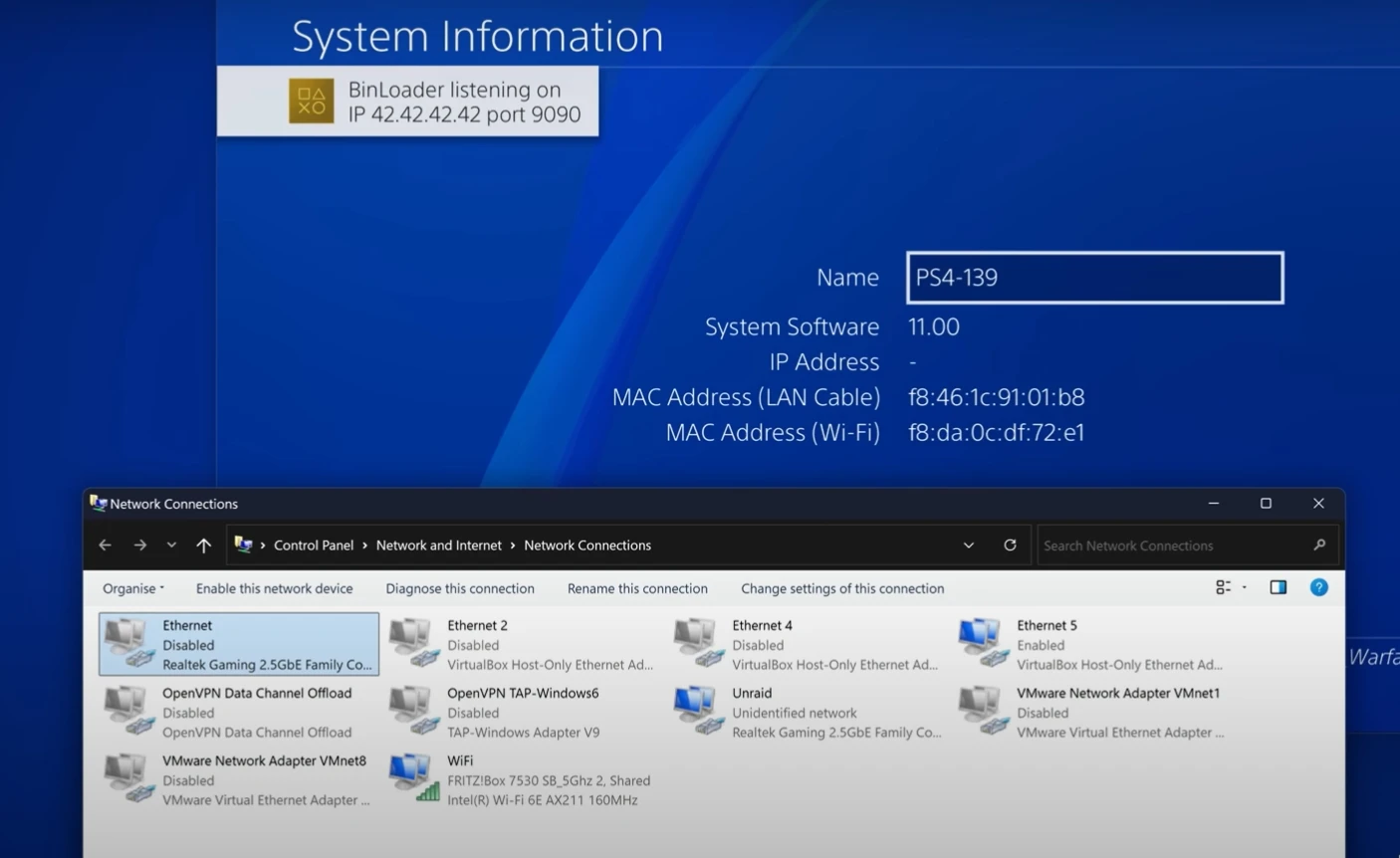Click Rename this connection

tap(637, 588)
